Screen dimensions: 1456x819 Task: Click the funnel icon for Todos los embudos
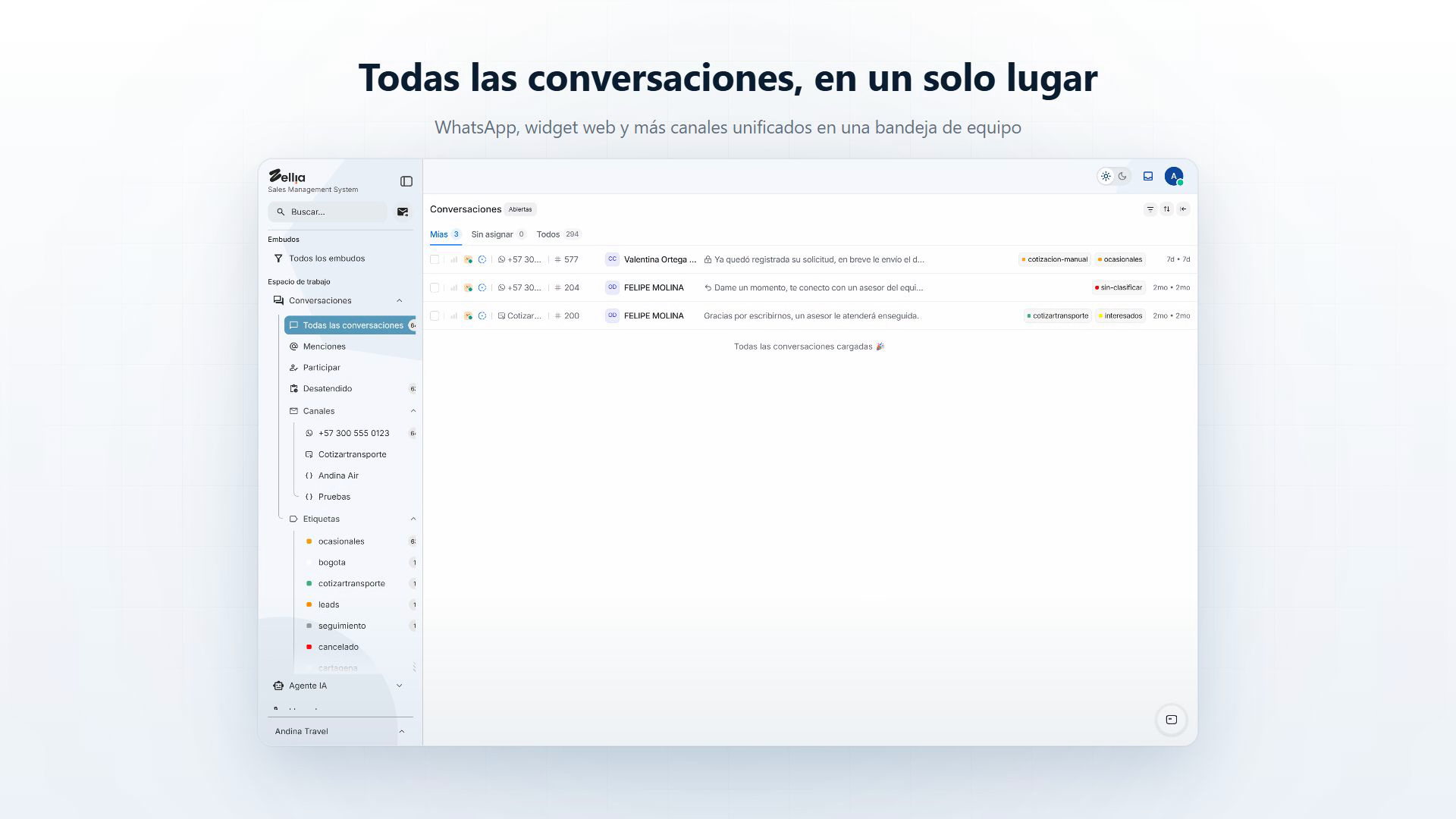(x=278, y=259)
